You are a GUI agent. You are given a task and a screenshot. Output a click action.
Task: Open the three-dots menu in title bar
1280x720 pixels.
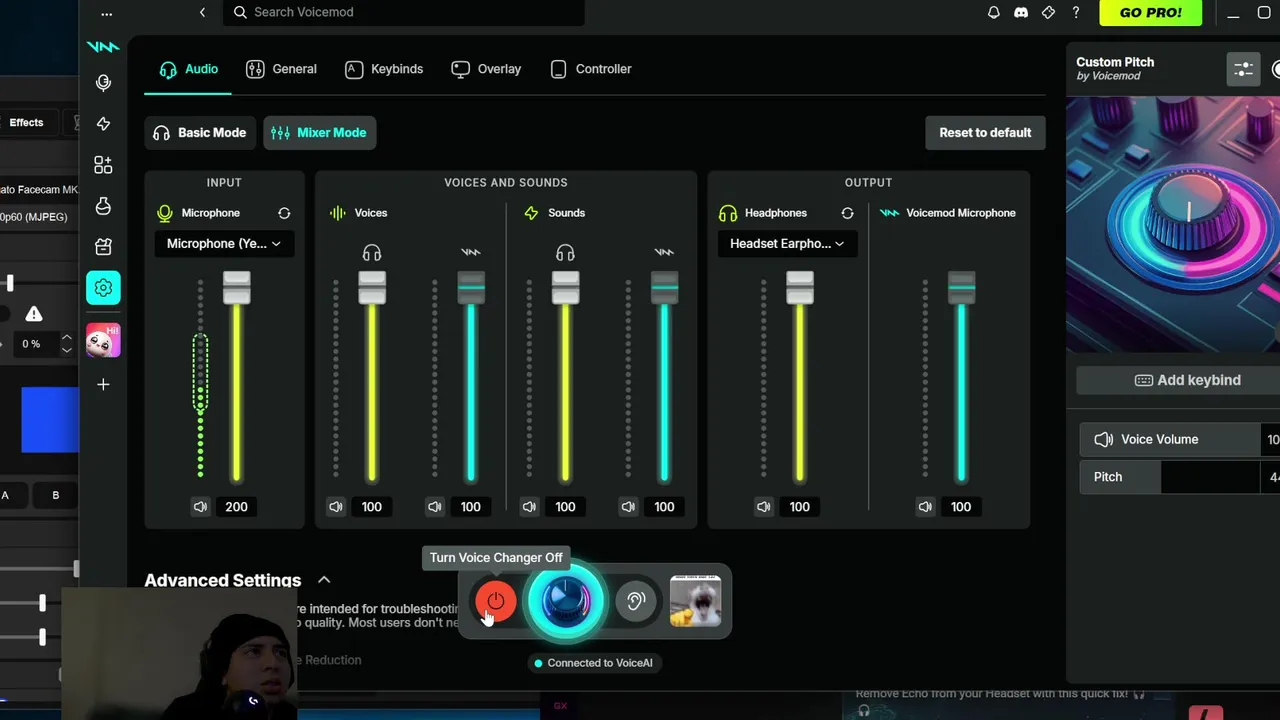click(107, 14)
